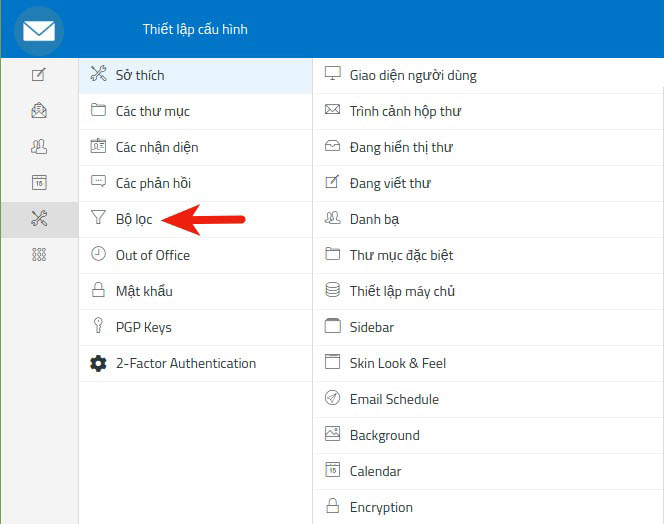
Task: Open Background preferences
Action: [488, 435]
